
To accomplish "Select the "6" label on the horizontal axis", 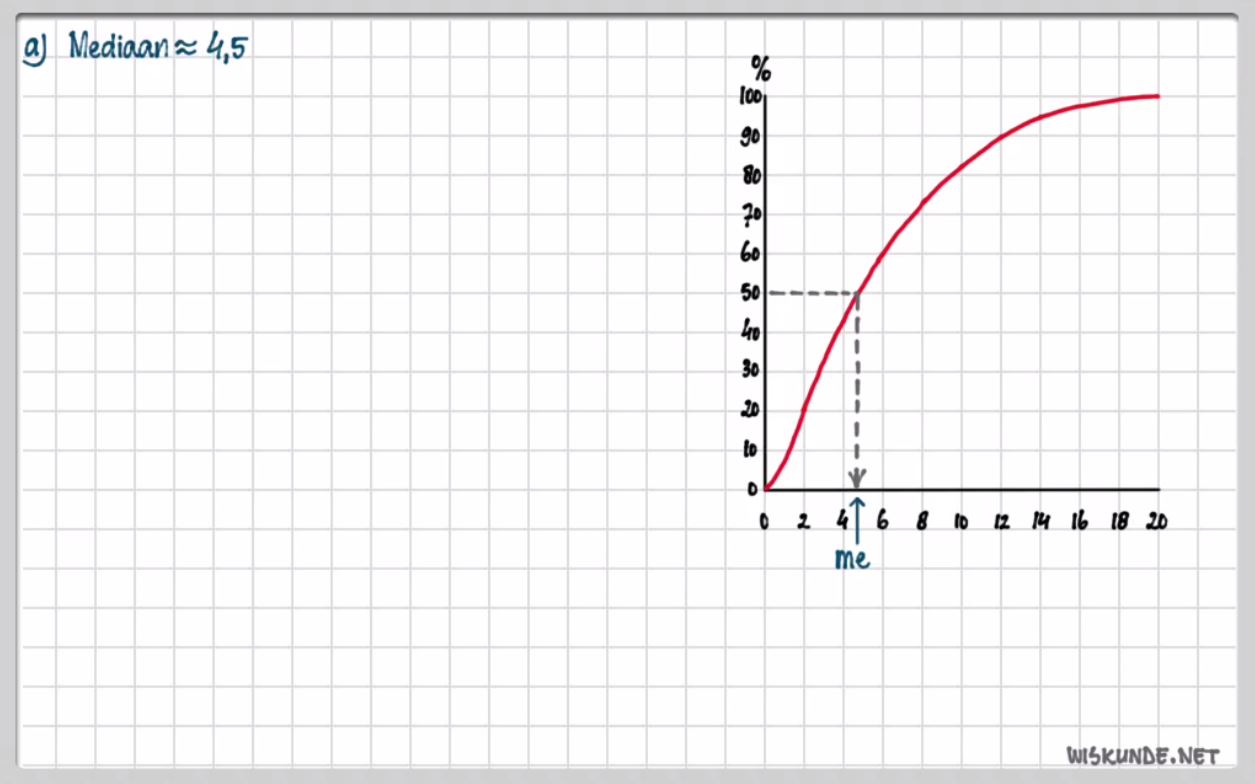I will point(882,521).
